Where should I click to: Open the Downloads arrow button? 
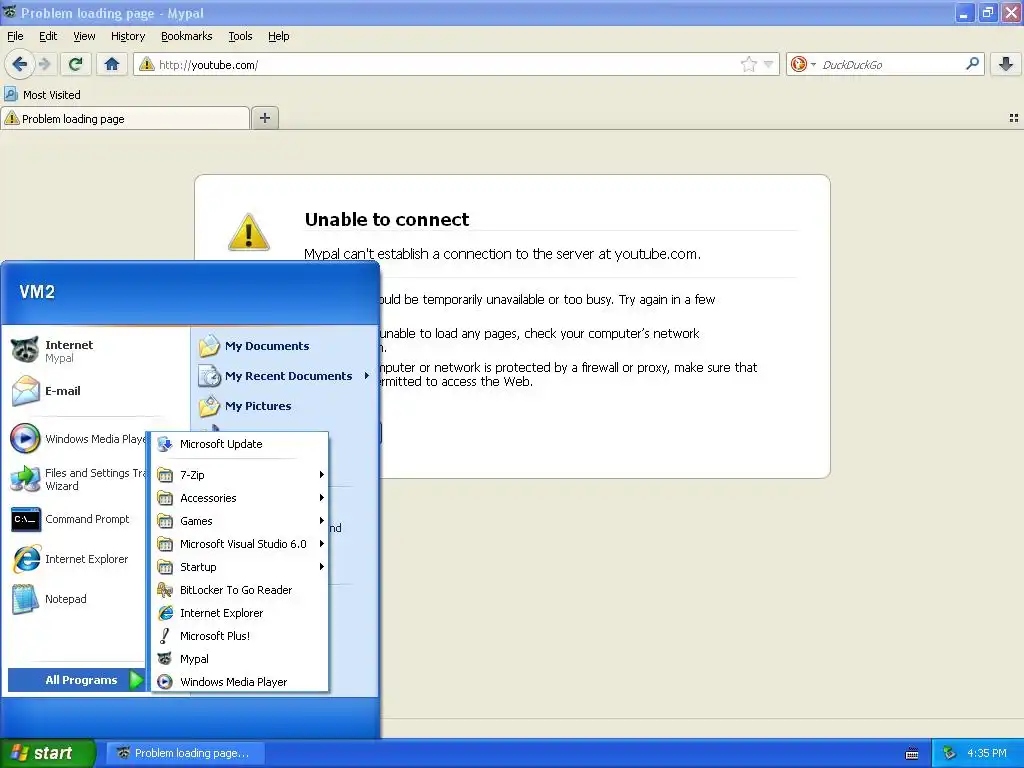click(1006, 64)
